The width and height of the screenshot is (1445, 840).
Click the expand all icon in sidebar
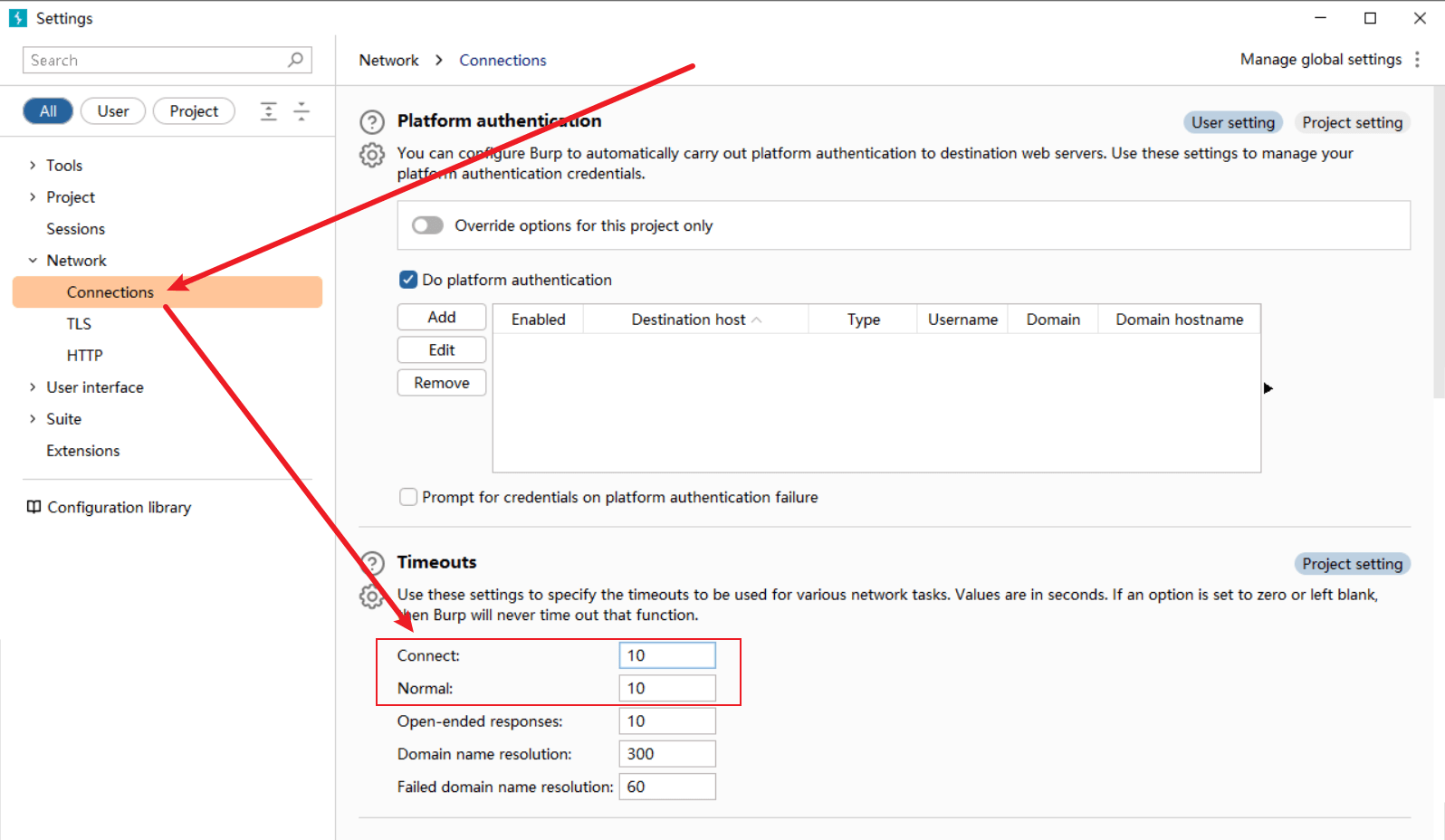click(x=269, y=111)
